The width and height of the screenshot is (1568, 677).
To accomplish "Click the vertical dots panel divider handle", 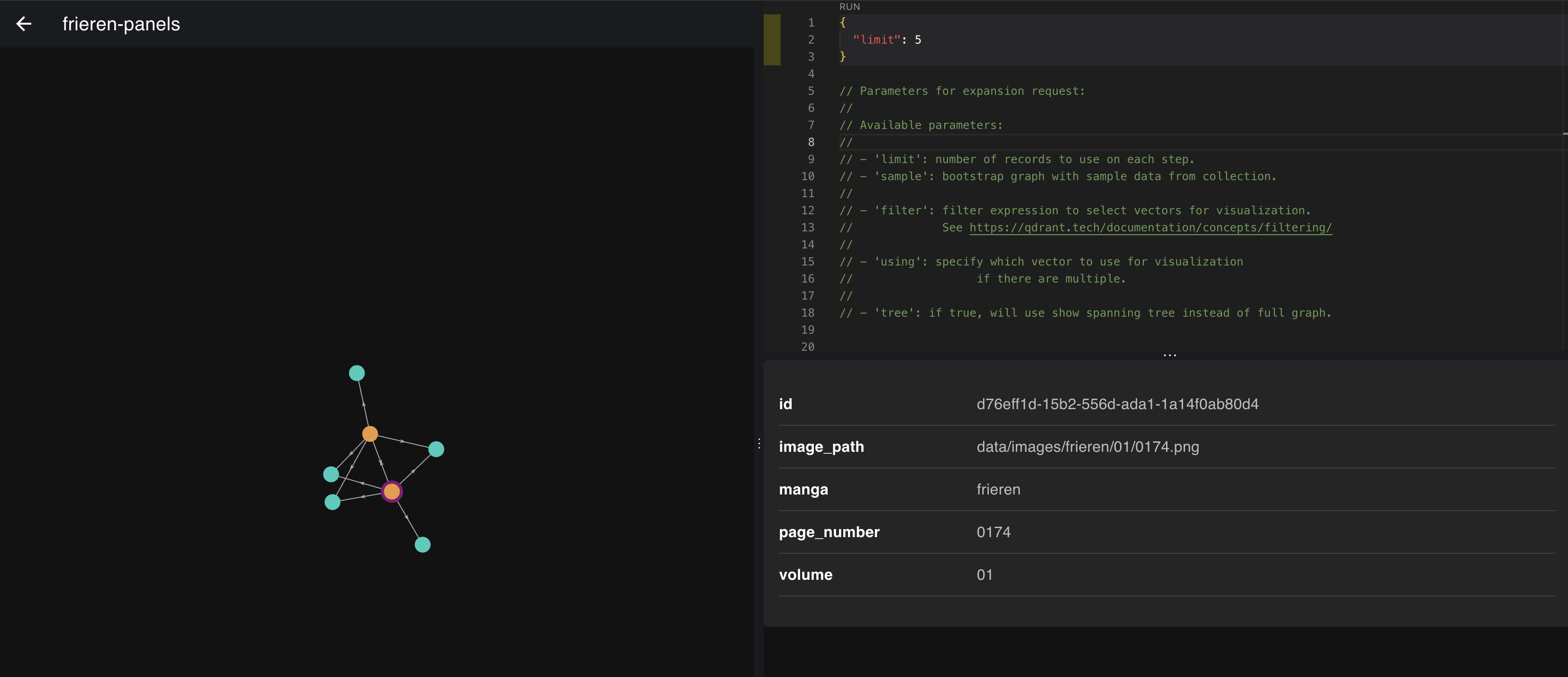I will tap(759, 444).
